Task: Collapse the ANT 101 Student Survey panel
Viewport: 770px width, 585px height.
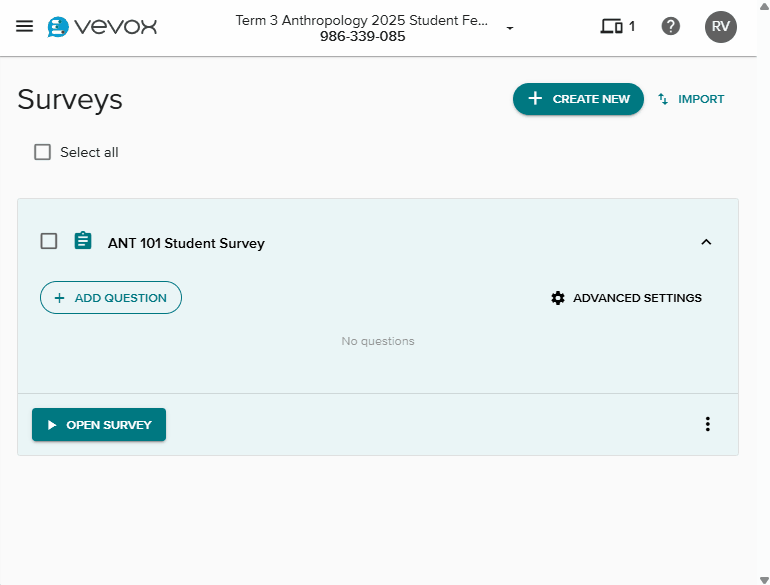Action: (706, 242)
